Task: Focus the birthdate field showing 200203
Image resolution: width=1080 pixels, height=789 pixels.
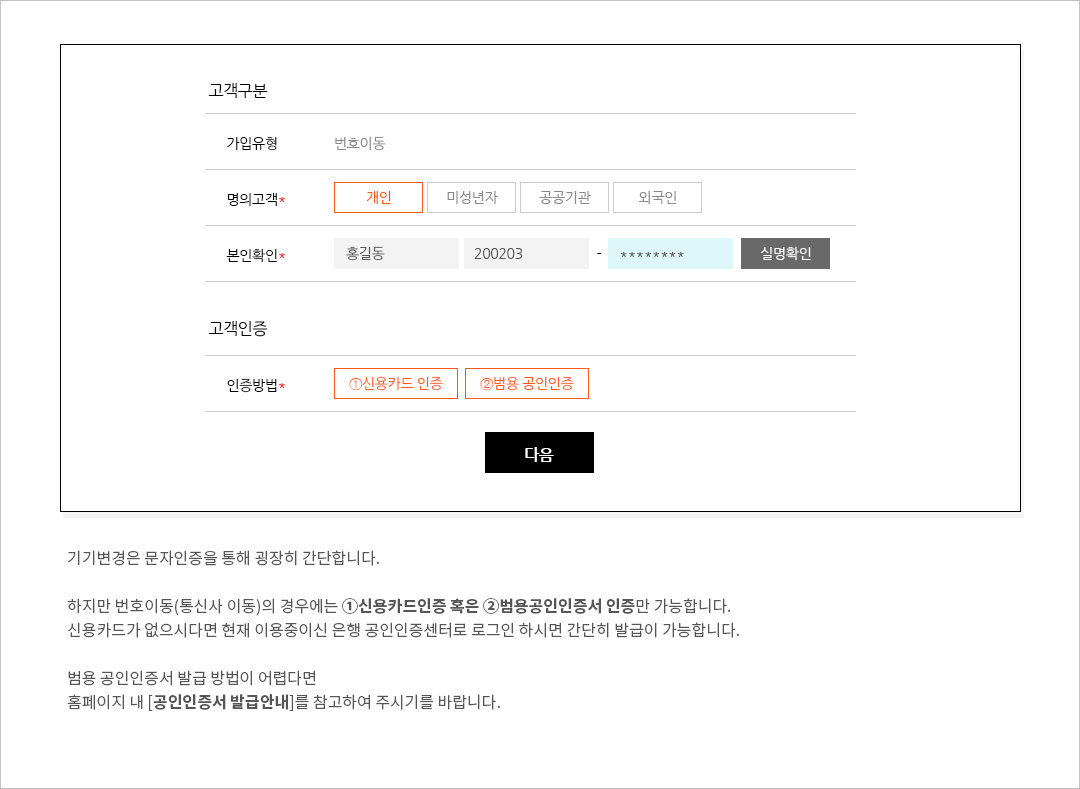Action: pos(526,254)
